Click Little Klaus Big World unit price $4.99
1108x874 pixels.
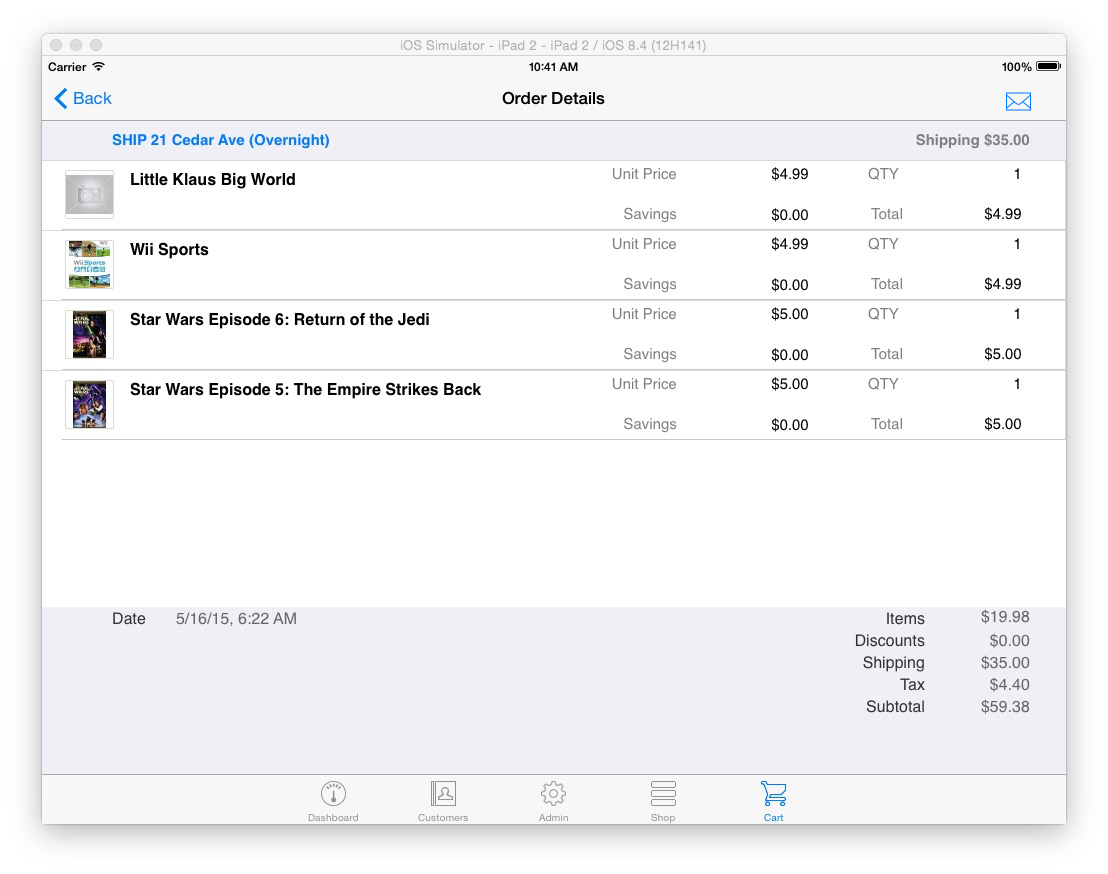tap(789, 174)
